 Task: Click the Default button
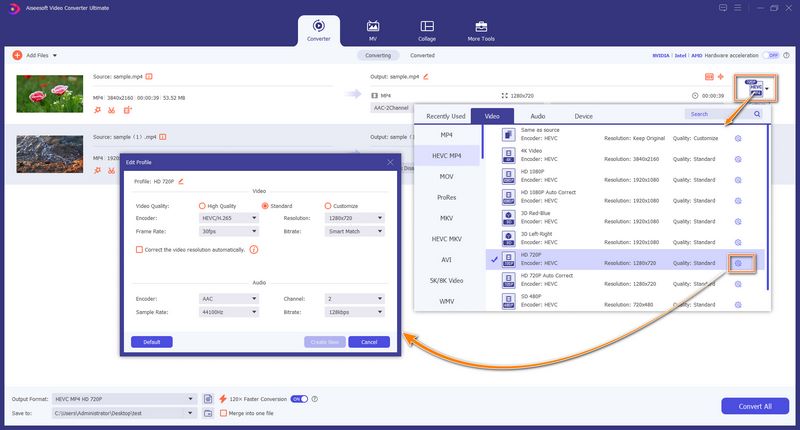(152, 342)
